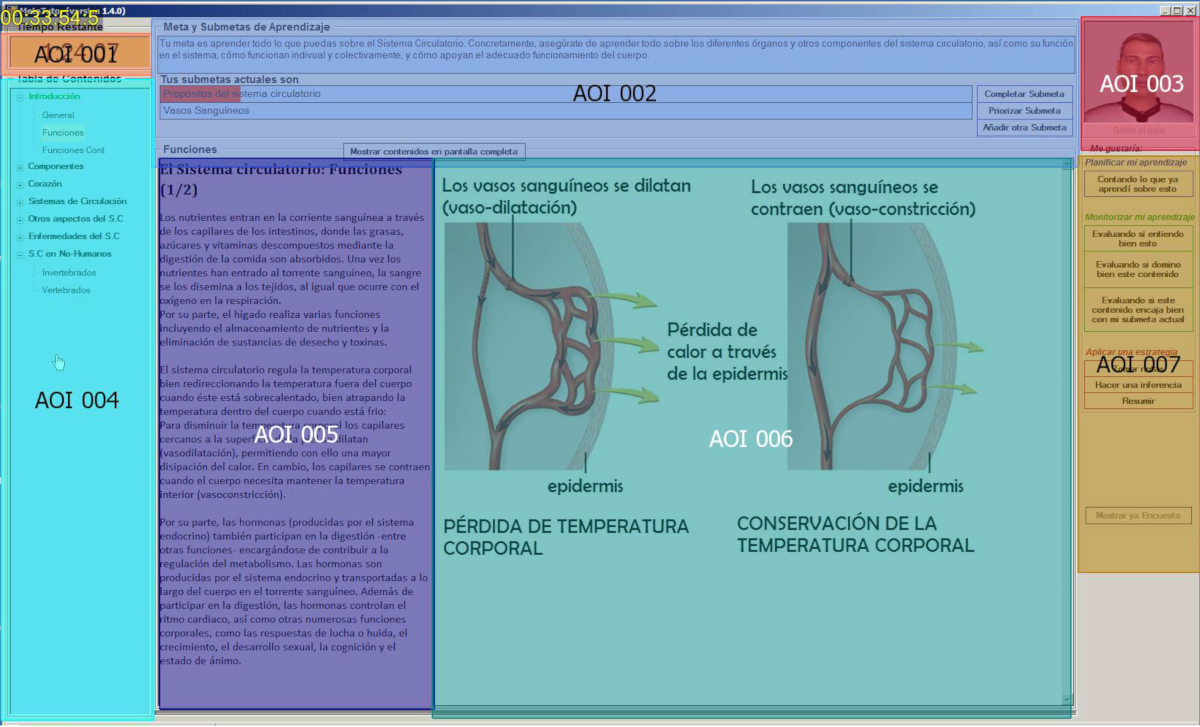
Task: Choose 'Contando lo que ya aprendí sobre esto'
Action: 1138,184
